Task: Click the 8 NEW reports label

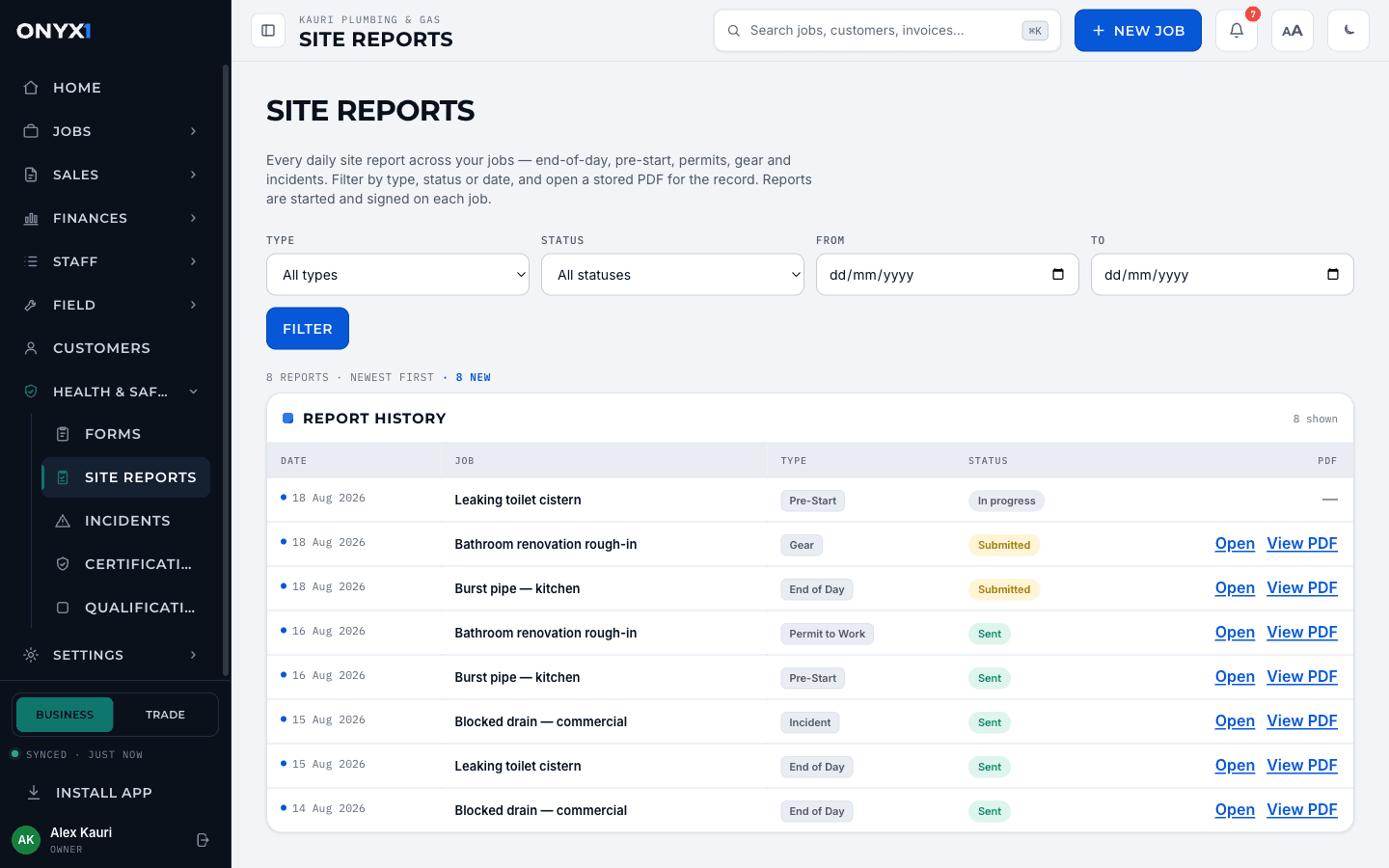Action: pos(474,378)
